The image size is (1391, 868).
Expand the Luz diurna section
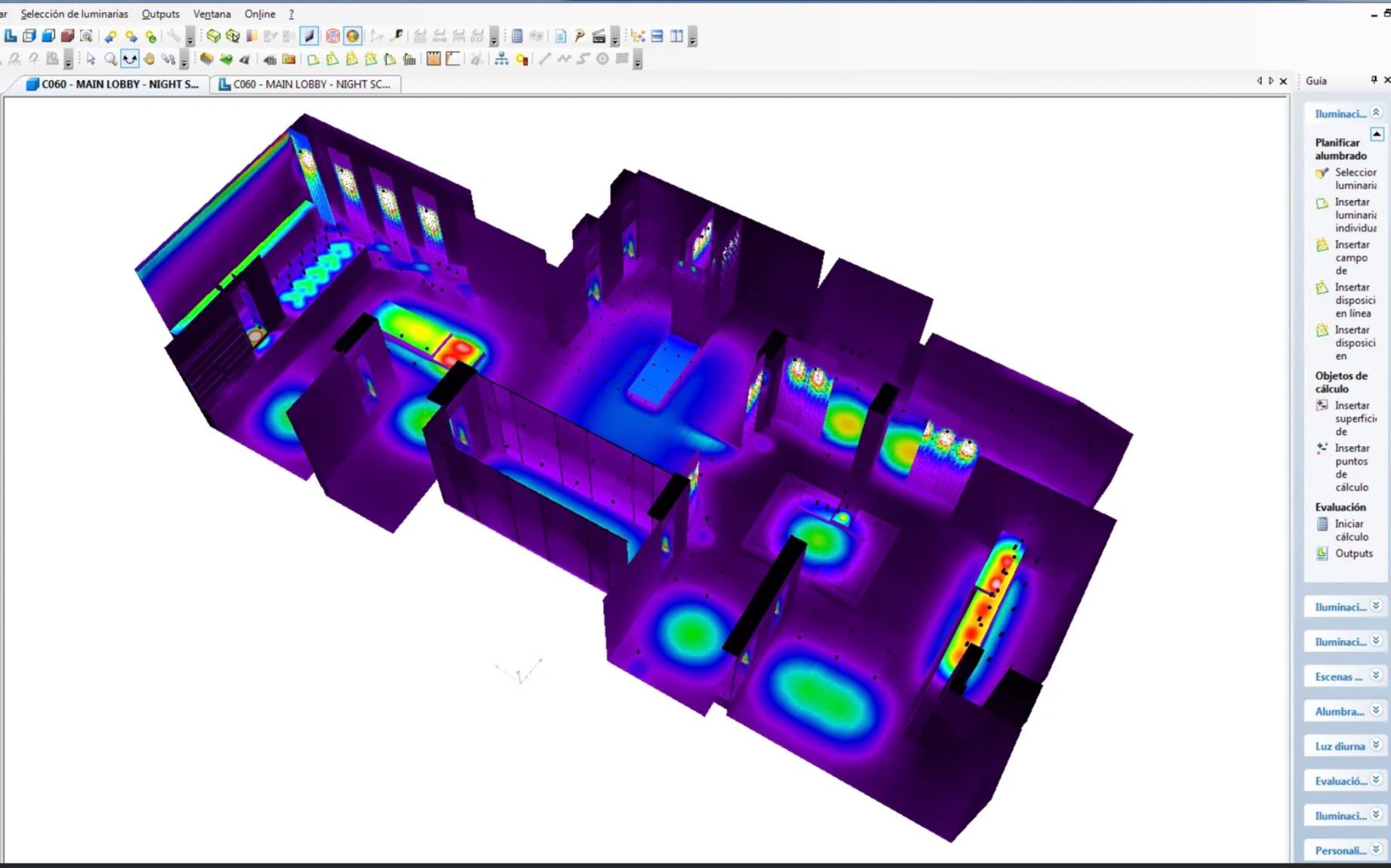(x=1376, y=745)
